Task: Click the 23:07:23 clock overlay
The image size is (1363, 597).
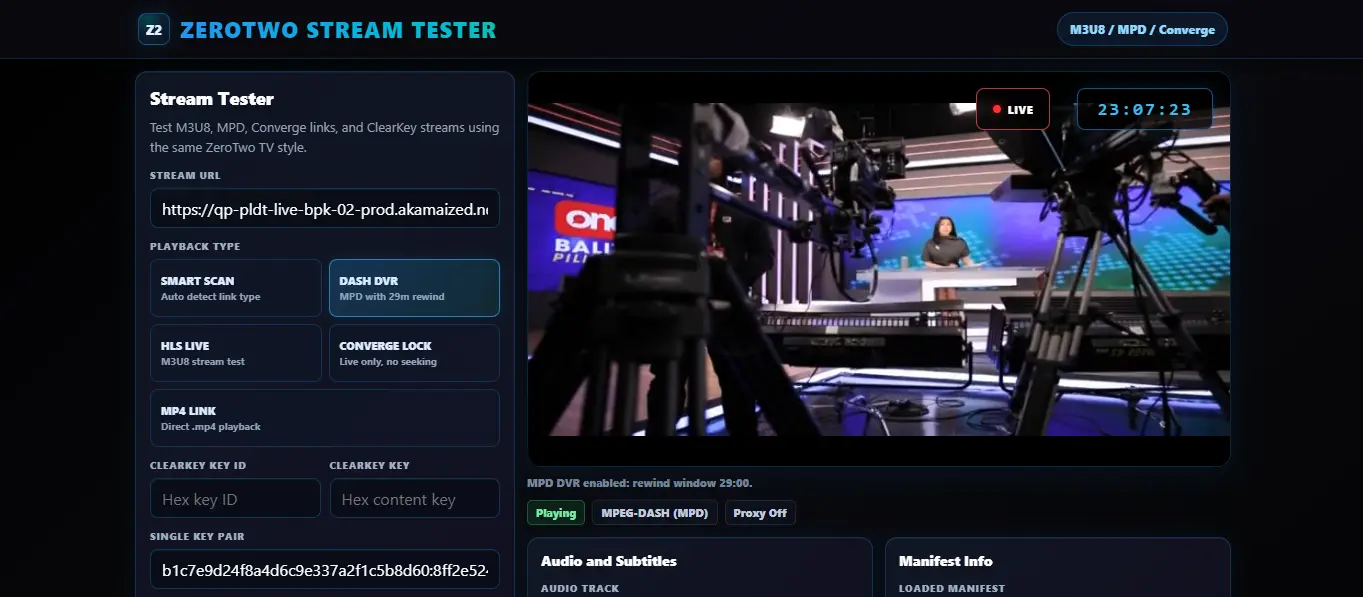Action: point(1144,109)
